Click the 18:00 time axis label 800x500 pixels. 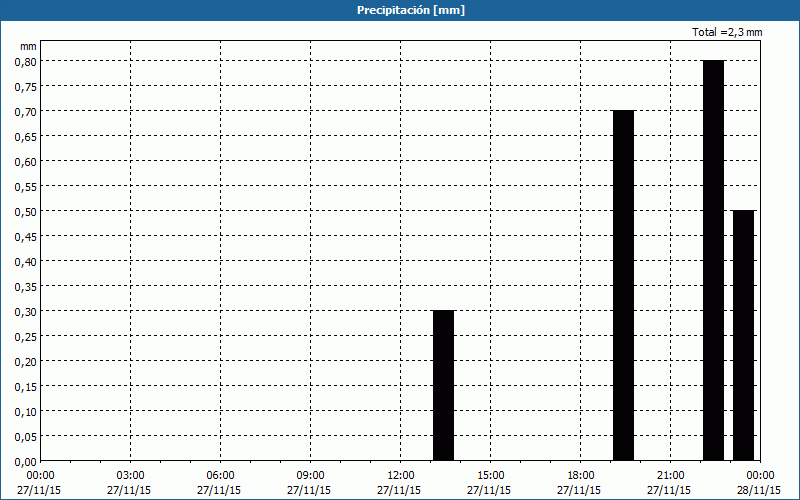[580, 476]
